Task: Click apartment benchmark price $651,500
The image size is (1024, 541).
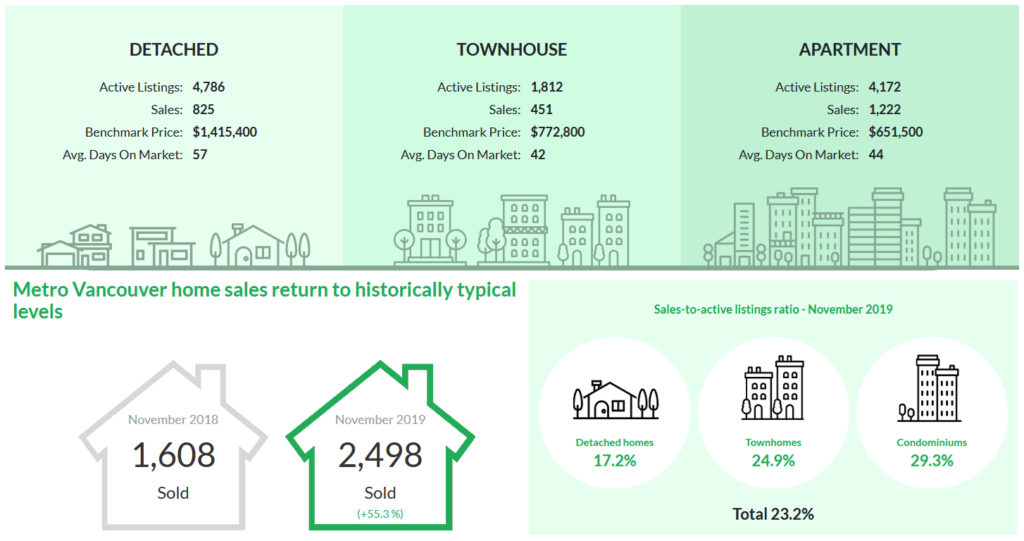Action: click(896, 132)
